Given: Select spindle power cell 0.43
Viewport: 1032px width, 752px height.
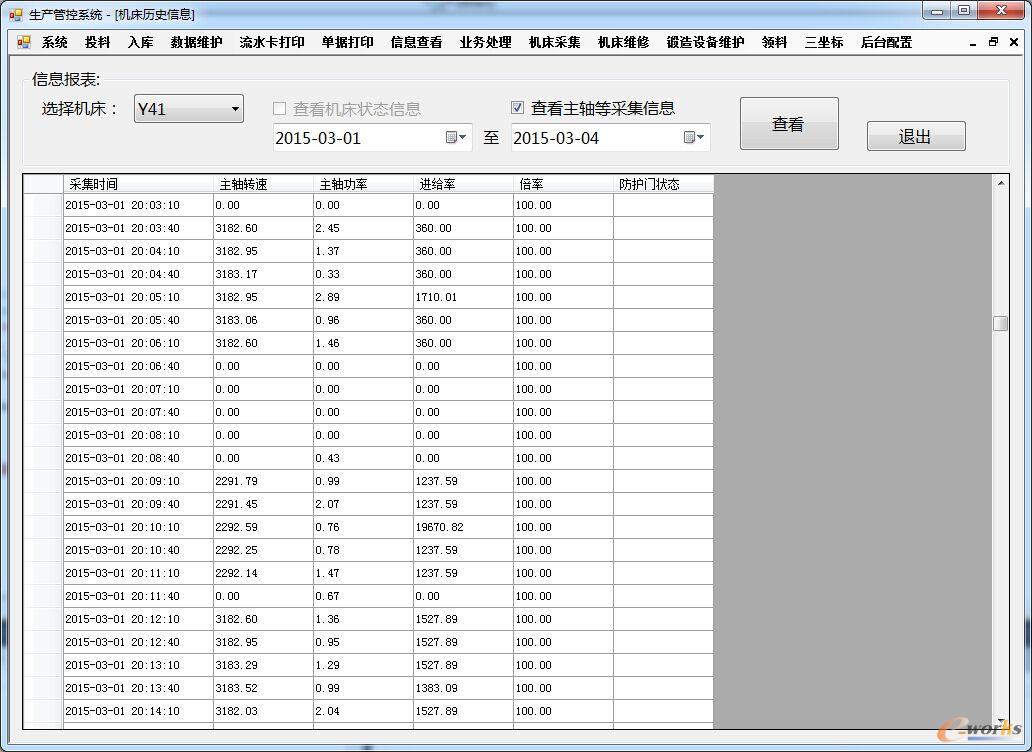Looking at the screenshot, I should pyautogui.click(x=363, y=459).
